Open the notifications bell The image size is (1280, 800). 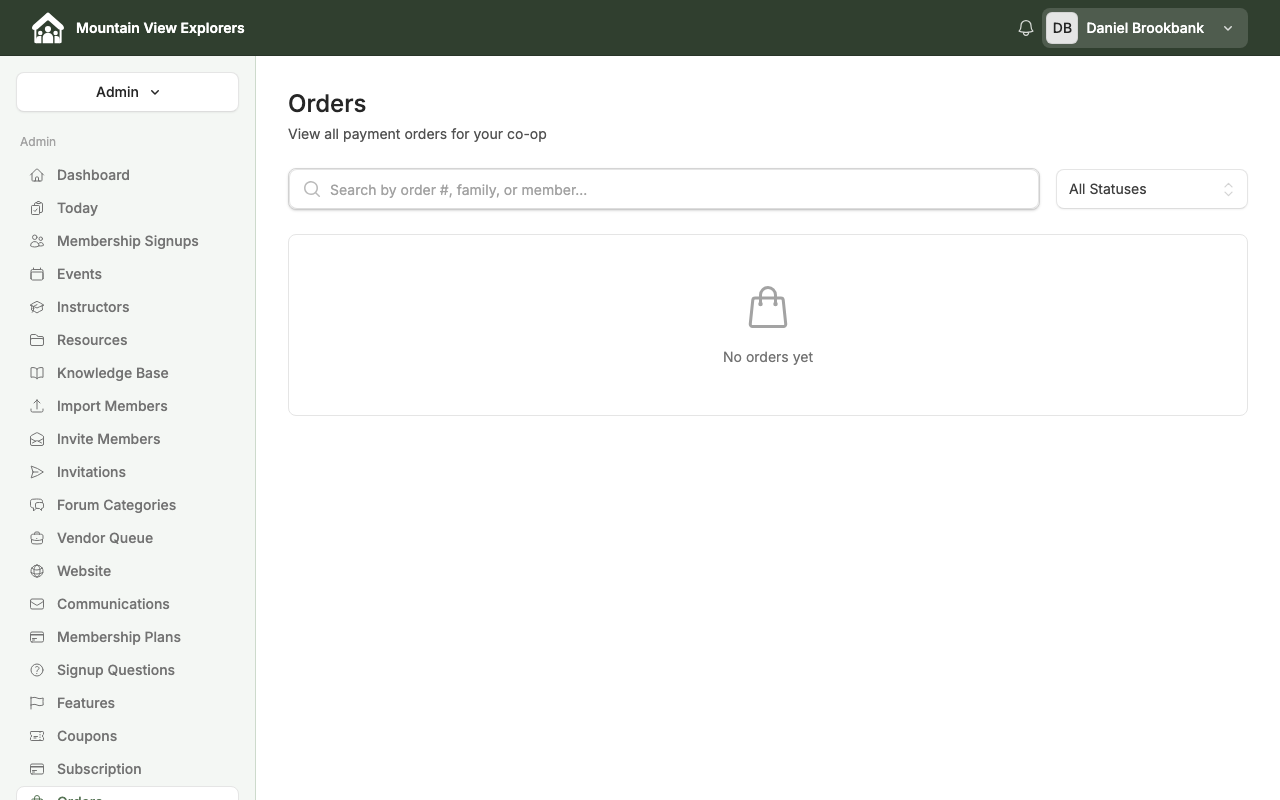pyautogui.click(x=1025, y=28)
